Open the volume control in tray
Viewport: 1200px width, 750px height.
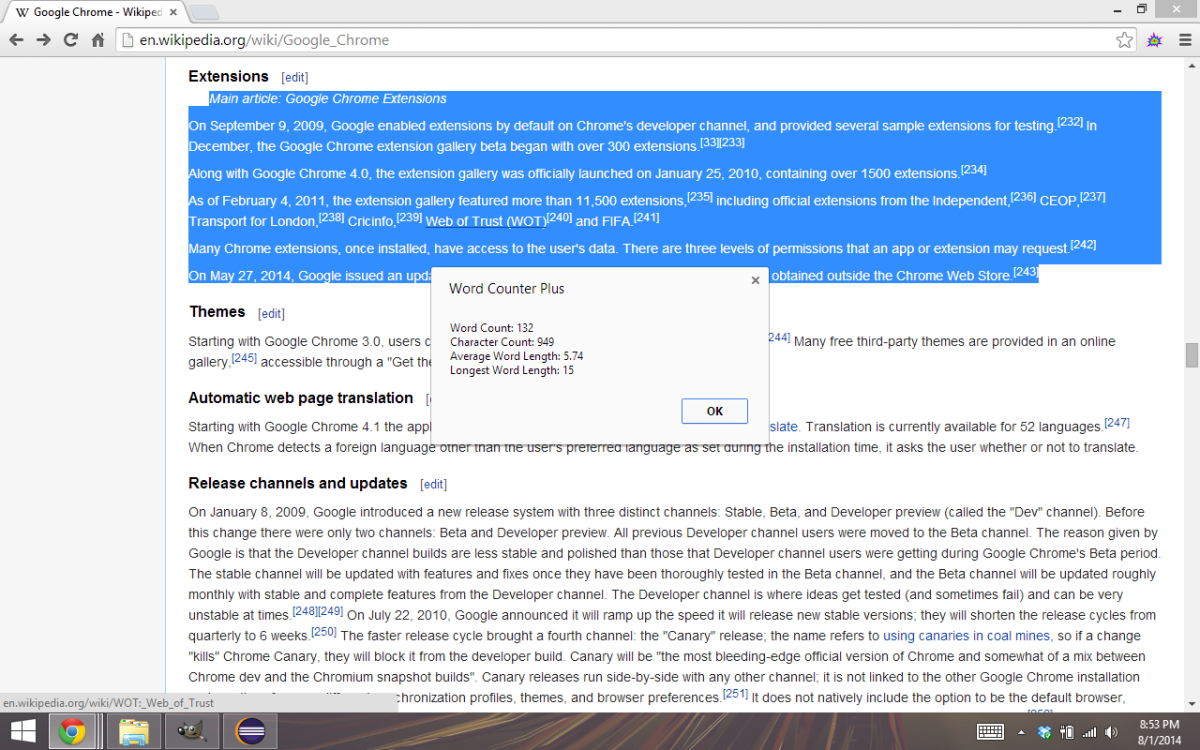coord(1112,732)
